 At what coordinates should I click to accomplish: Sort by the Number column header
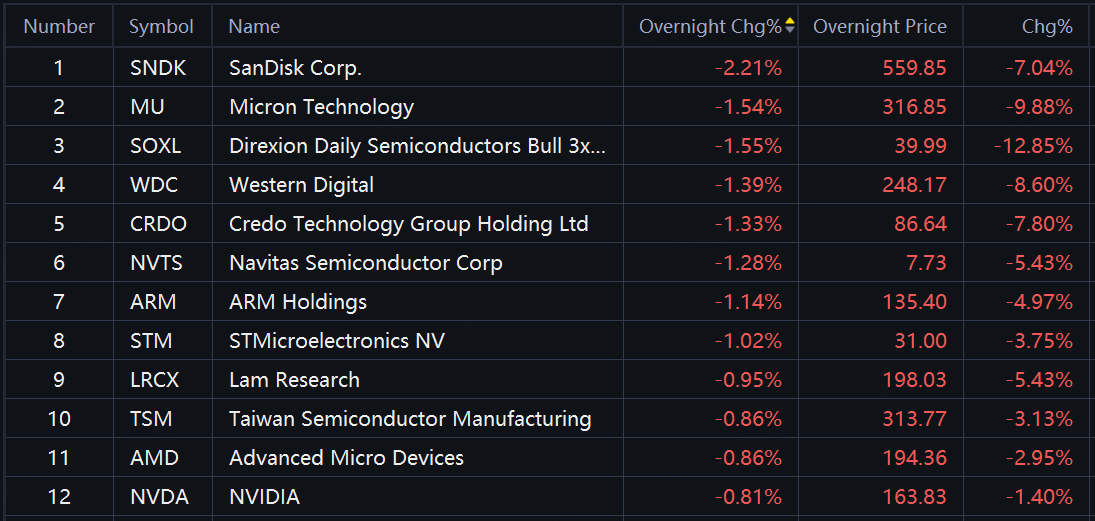(59, 27)
